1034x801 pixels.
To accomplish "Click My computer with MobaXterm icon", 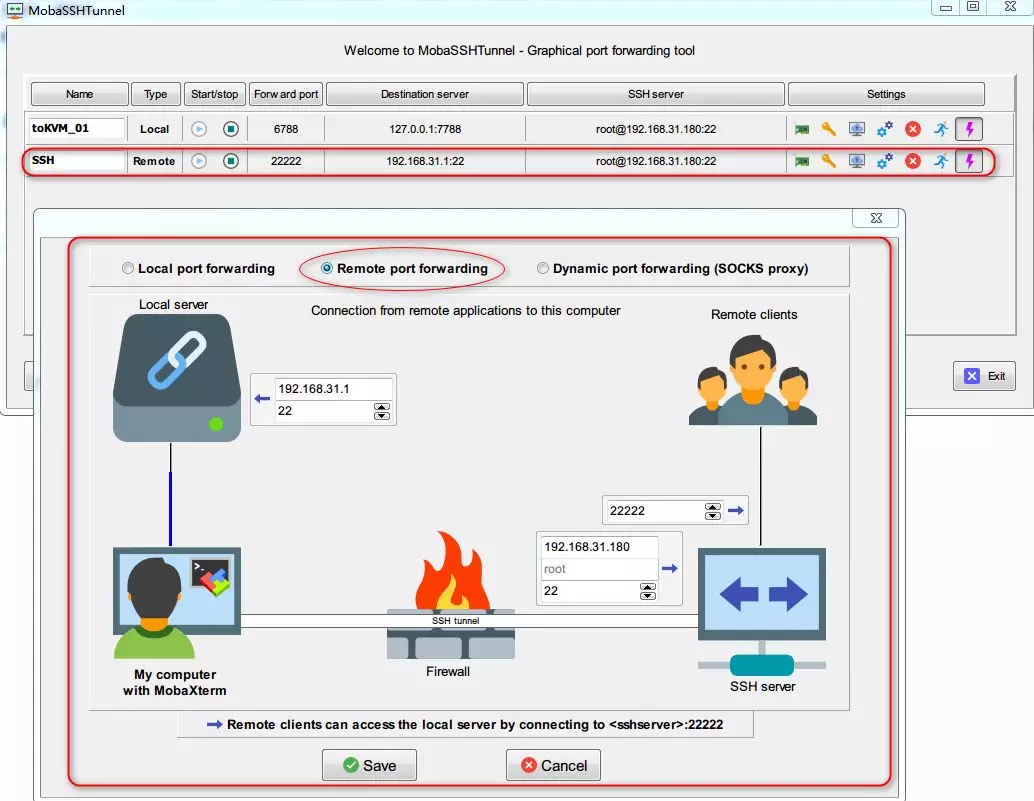I will tap(177, 603).
